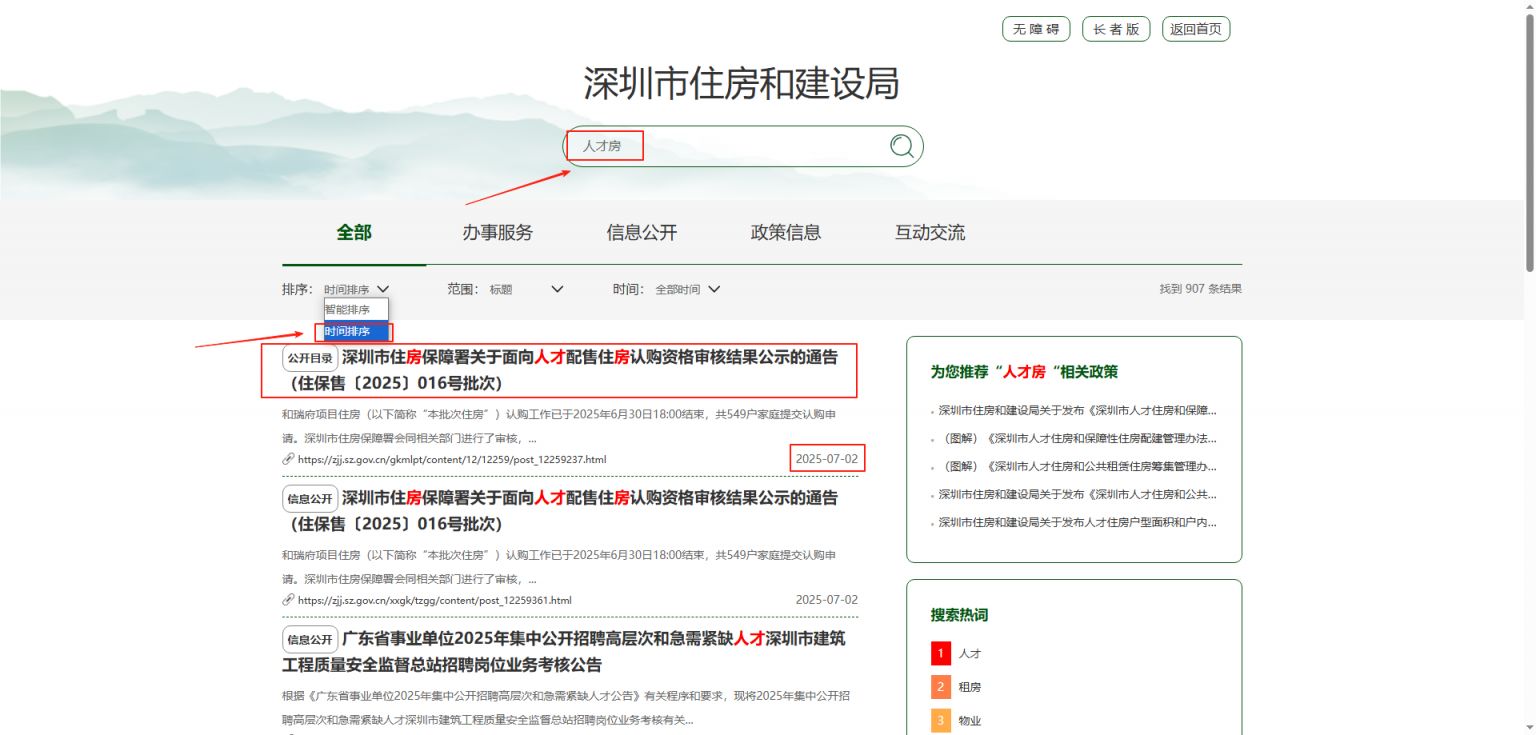Image resolution: width=1536 pixels, height=735 pixels.
Task: Open 广东省事业单位2025年集中公开招聘 result title
Action: 564,651
